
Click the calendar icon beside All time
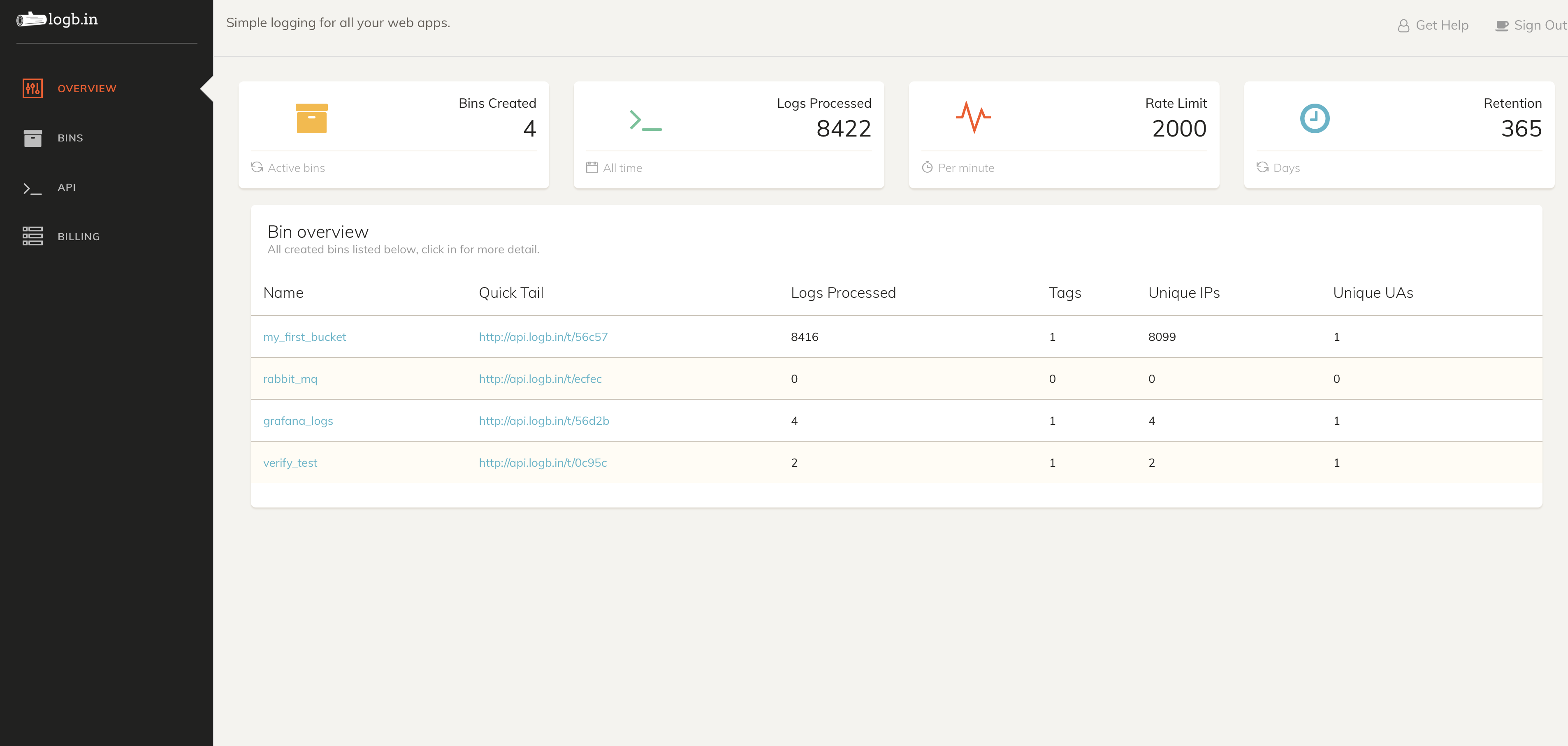pyautogui.click(x=591, y=167)
